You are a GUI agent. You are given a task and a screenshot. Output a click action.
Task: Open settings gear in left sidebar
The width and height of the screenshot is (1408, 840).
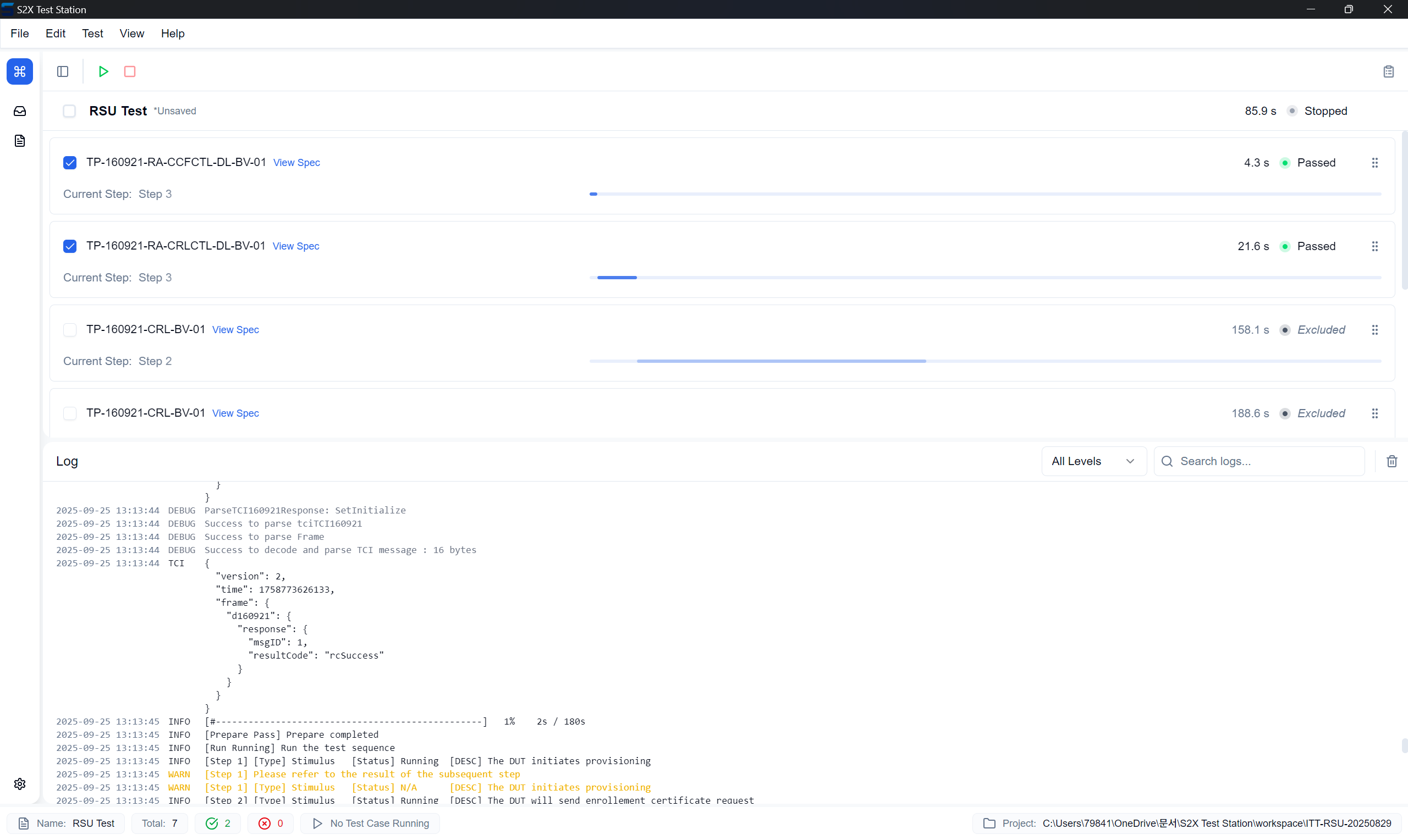20,783
